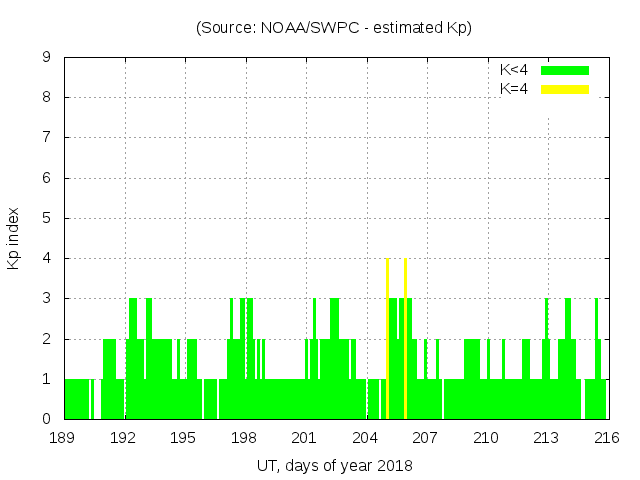Select the K=4 legend label text
The height and width of the screenshot is (480, 640).
point(514,89)
